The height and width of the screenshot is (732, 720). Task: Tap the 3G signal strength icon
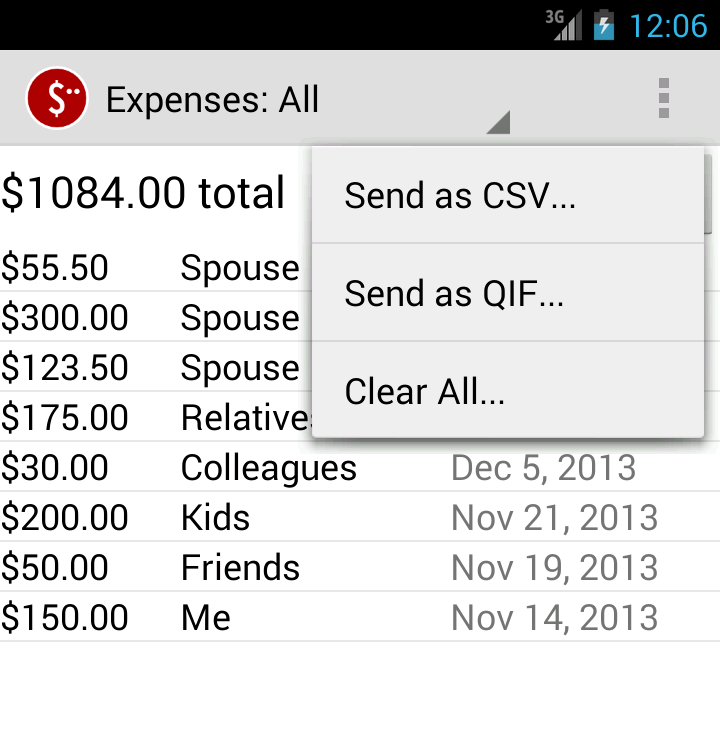(x=566, y=24)
